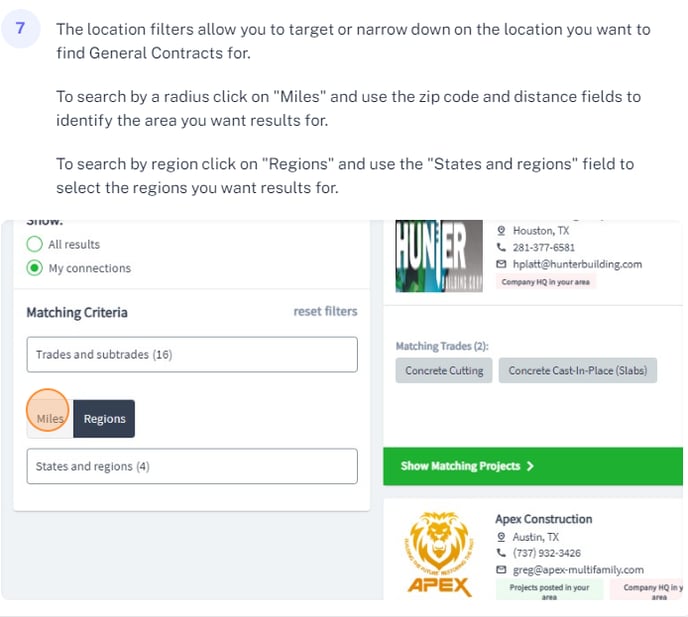Click the chevron arrow on Show Matching Projects
Screen dimensions: 688x617
[x=530, y=466]
